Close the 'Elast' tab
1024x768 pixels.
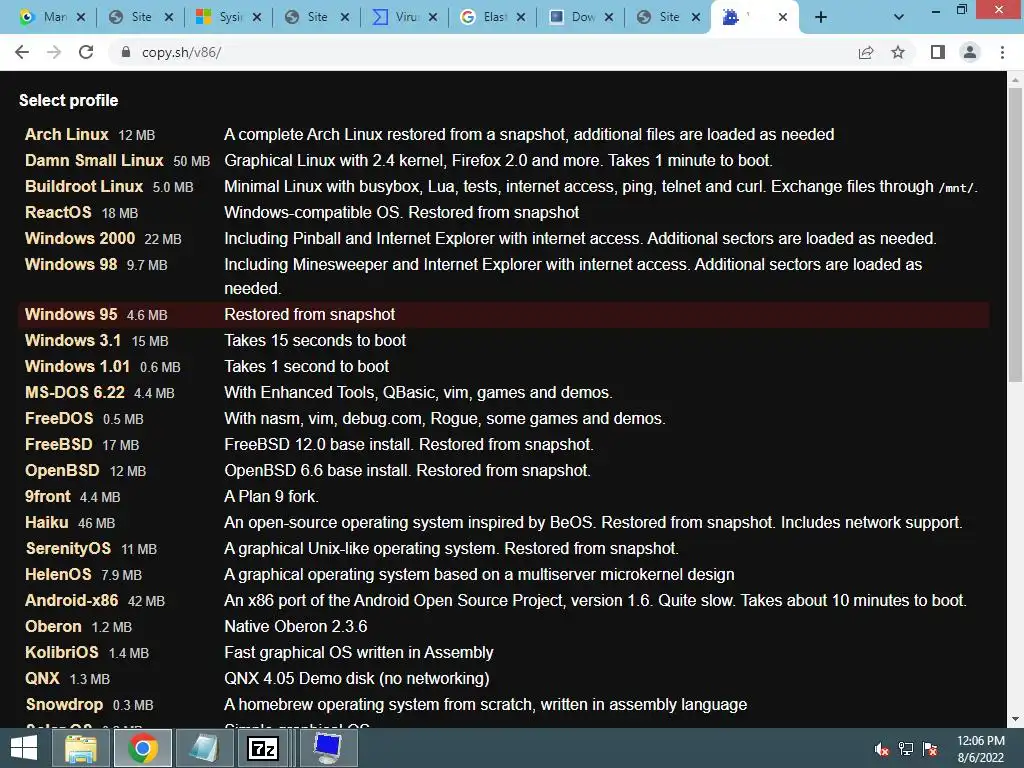tap(520, 17)
